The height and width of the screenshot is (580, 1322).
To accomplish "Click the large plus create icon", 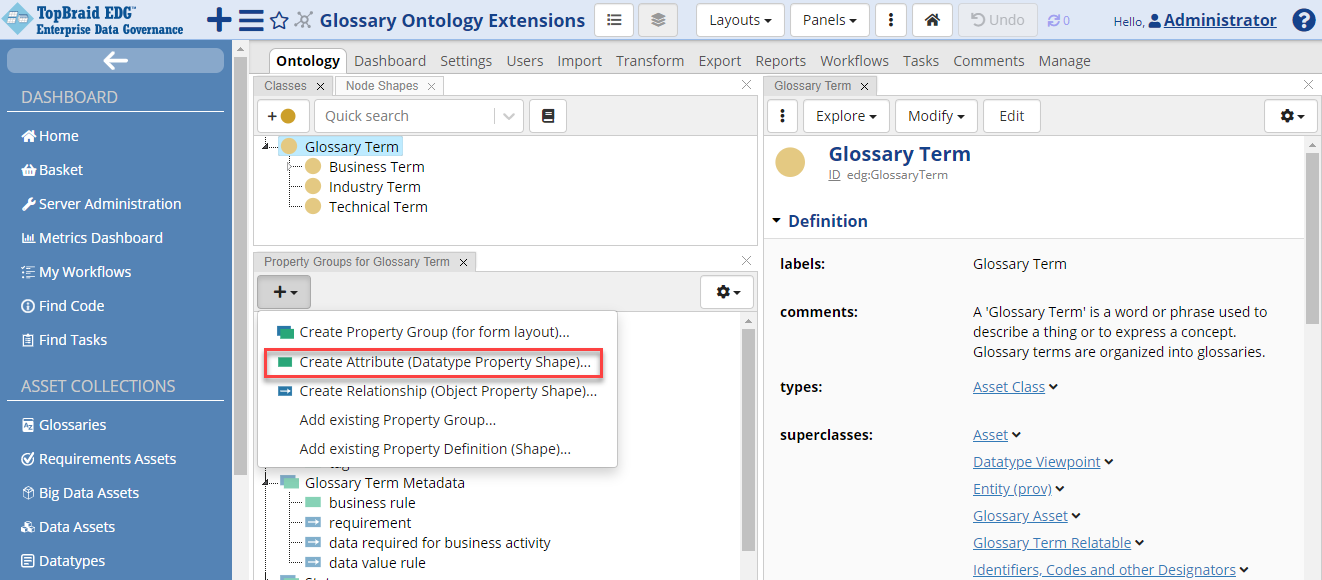I will click(x=219, y=20).
